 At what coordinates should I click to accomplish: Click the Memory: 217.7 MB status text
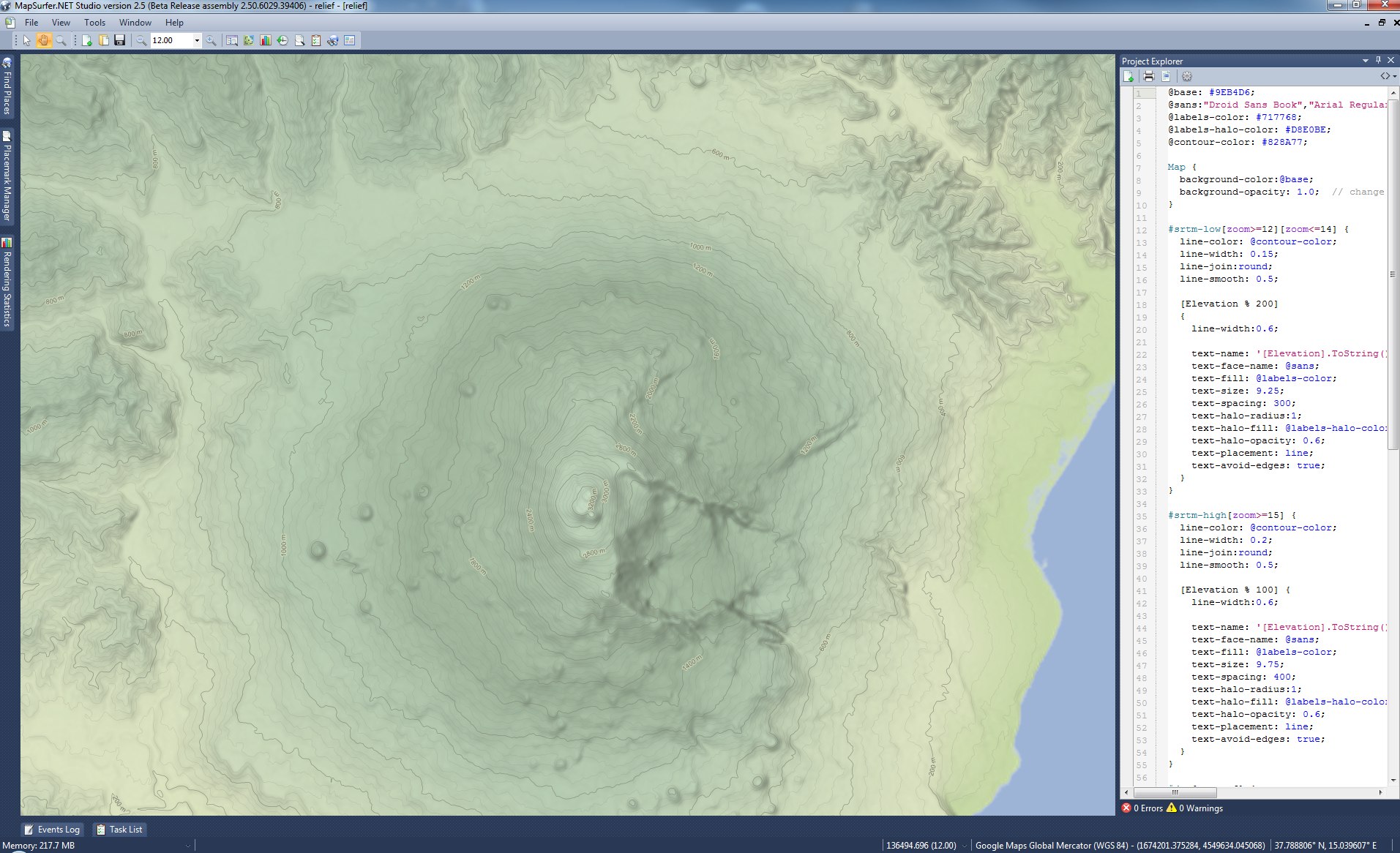(x=39, y=846)
